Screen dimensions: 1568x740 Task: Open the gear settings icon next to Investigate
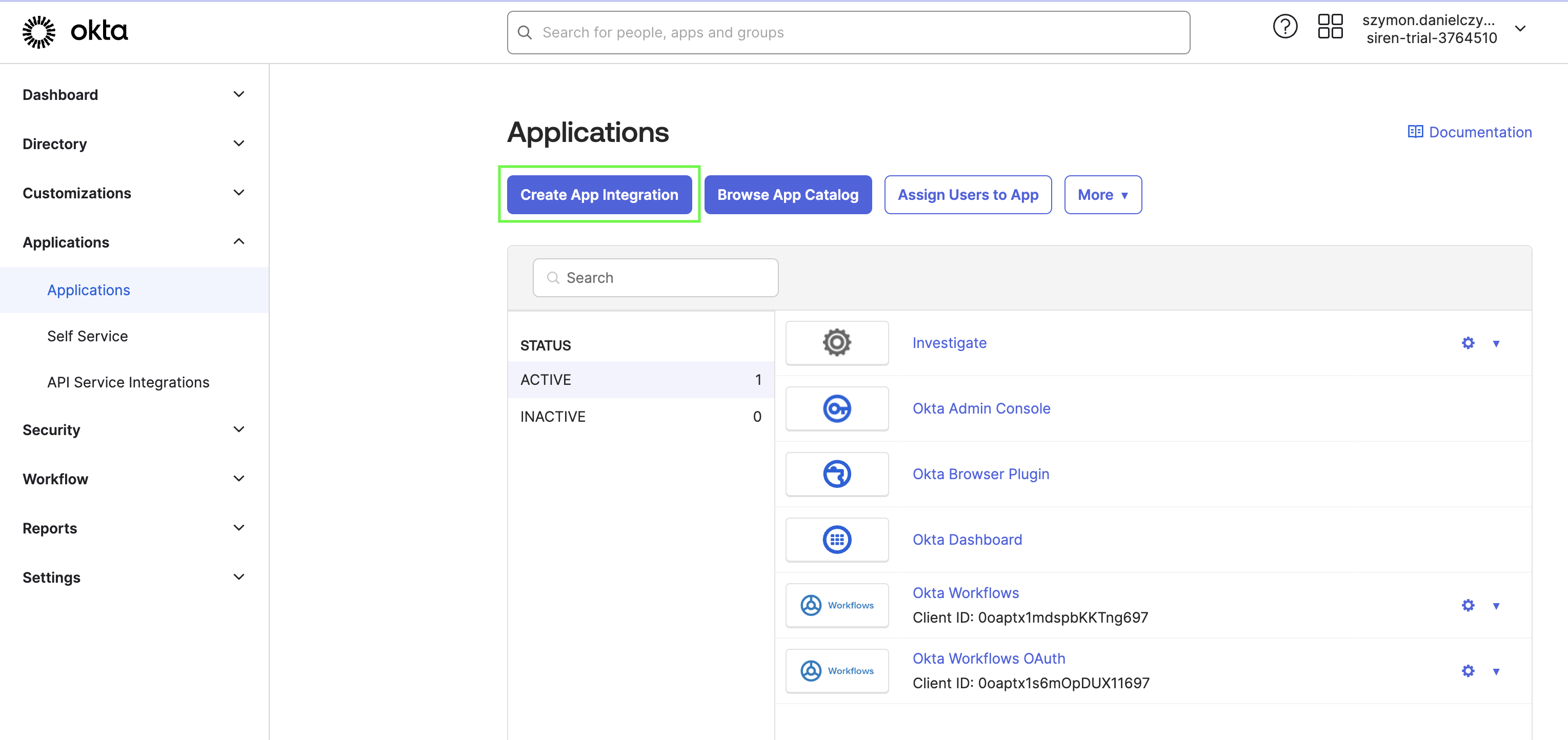[x=1468, y=343]
